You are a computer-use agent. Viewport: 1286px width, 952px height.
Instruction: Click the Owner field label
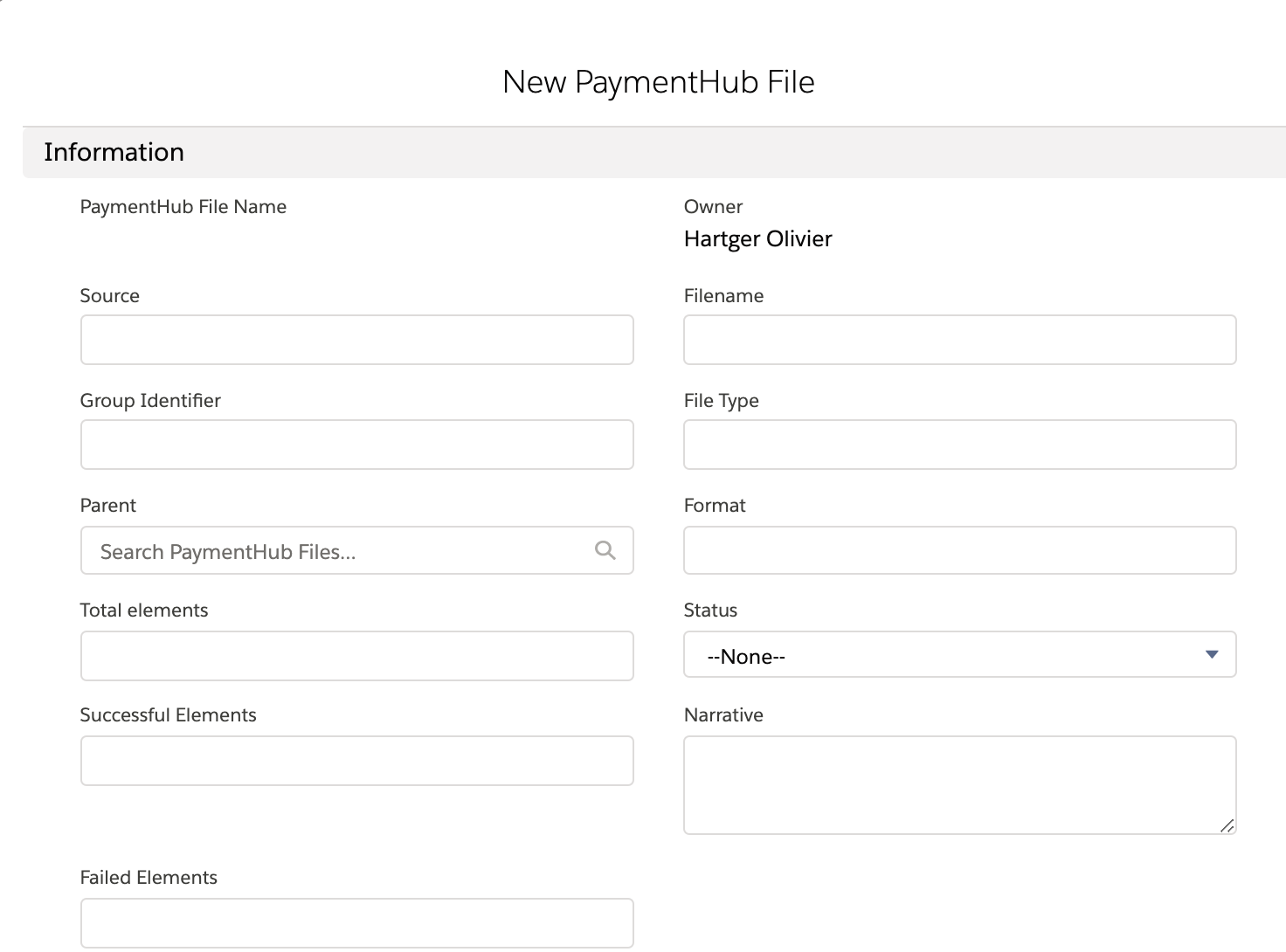[713, 207]
